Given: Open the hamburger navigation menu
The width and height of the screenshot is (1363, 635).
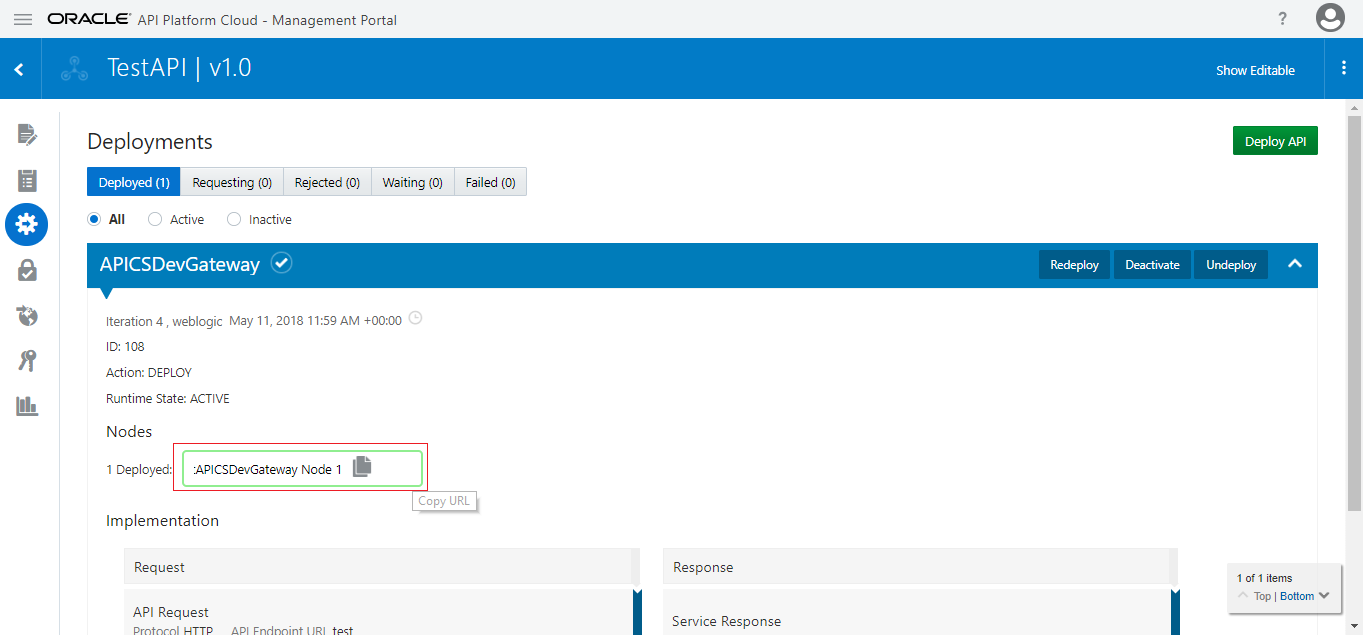Looking at the screenshot, I should click(x=22, y=19).
